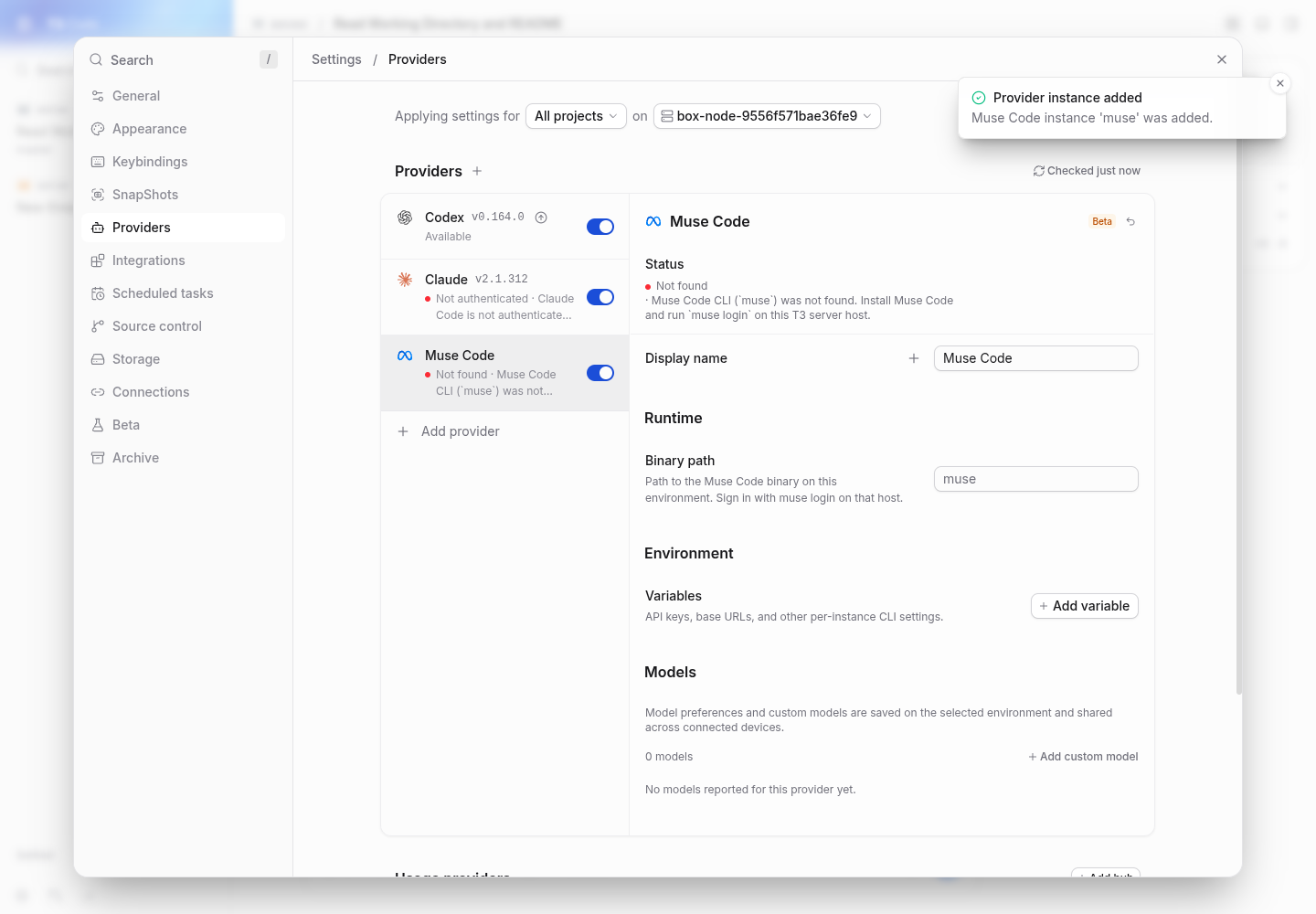Open the box-node environment dropdown
This screenshot has height=914, width=1316.
click(767, 116)
